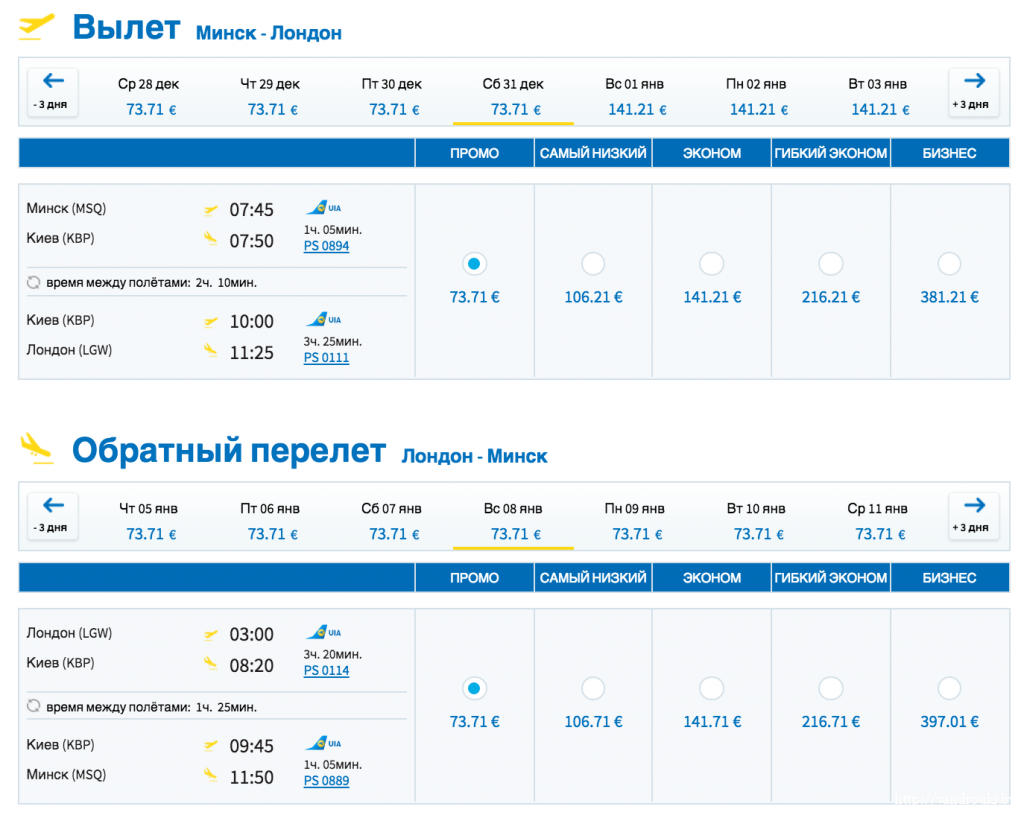Click the landing plane icon beside Обратный перелет

(37, 449)
